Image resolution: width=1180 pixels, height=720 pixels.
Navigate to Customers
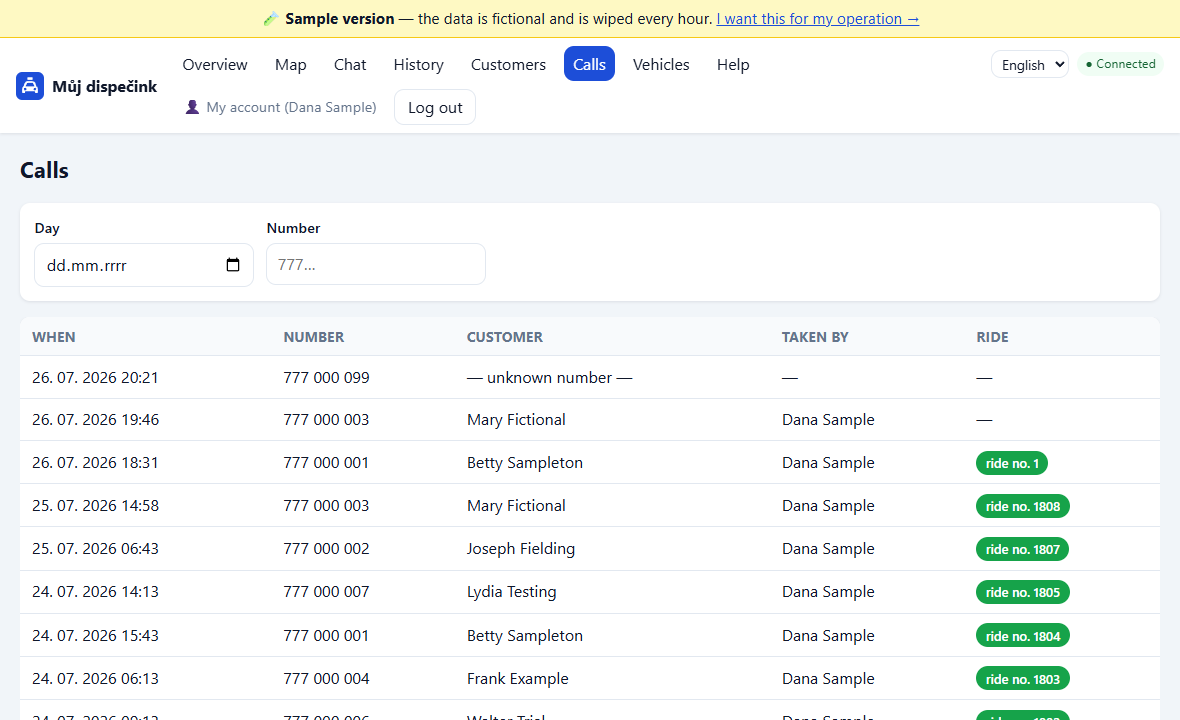coord(508,65)
